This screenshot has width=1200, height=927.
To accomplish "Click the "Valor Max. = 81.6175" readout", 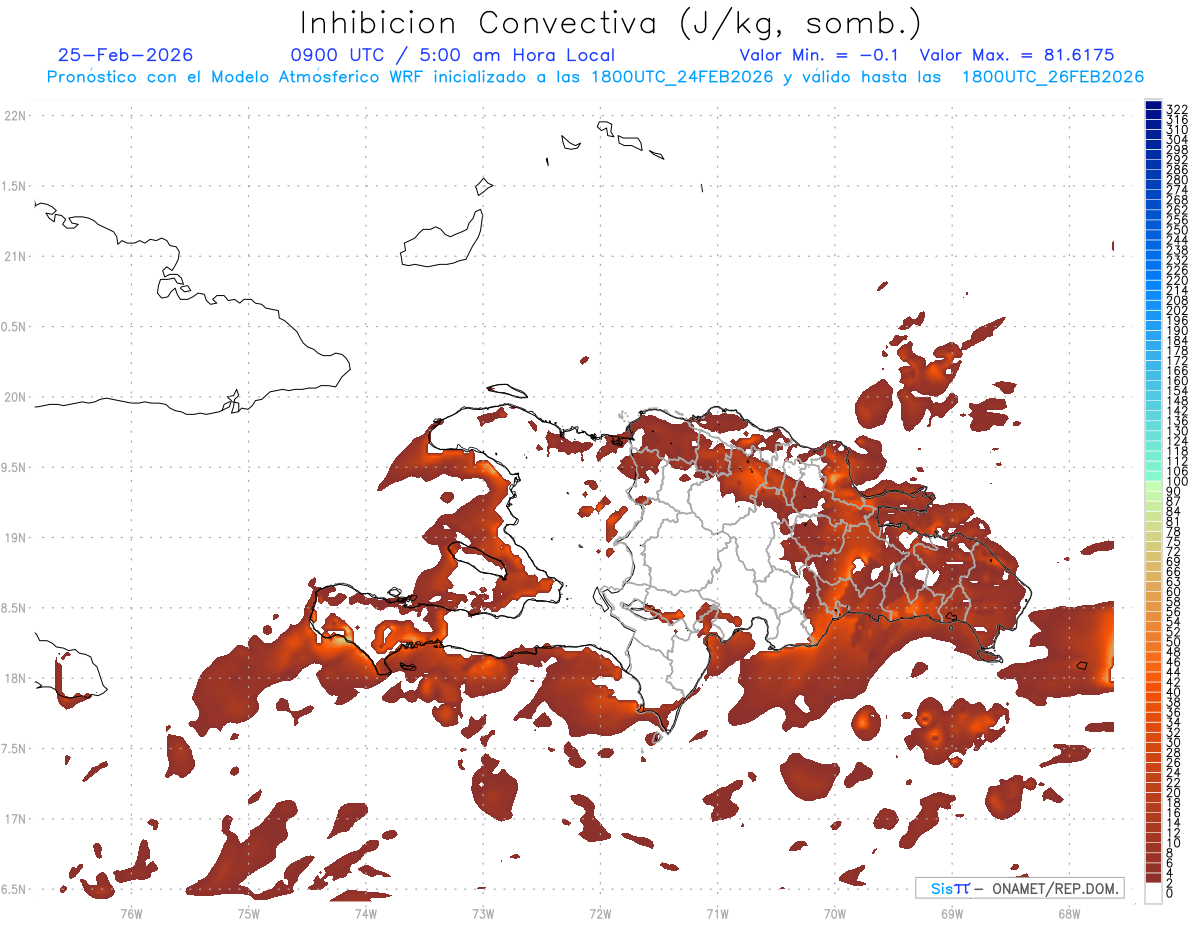I will coord(1016,55).
